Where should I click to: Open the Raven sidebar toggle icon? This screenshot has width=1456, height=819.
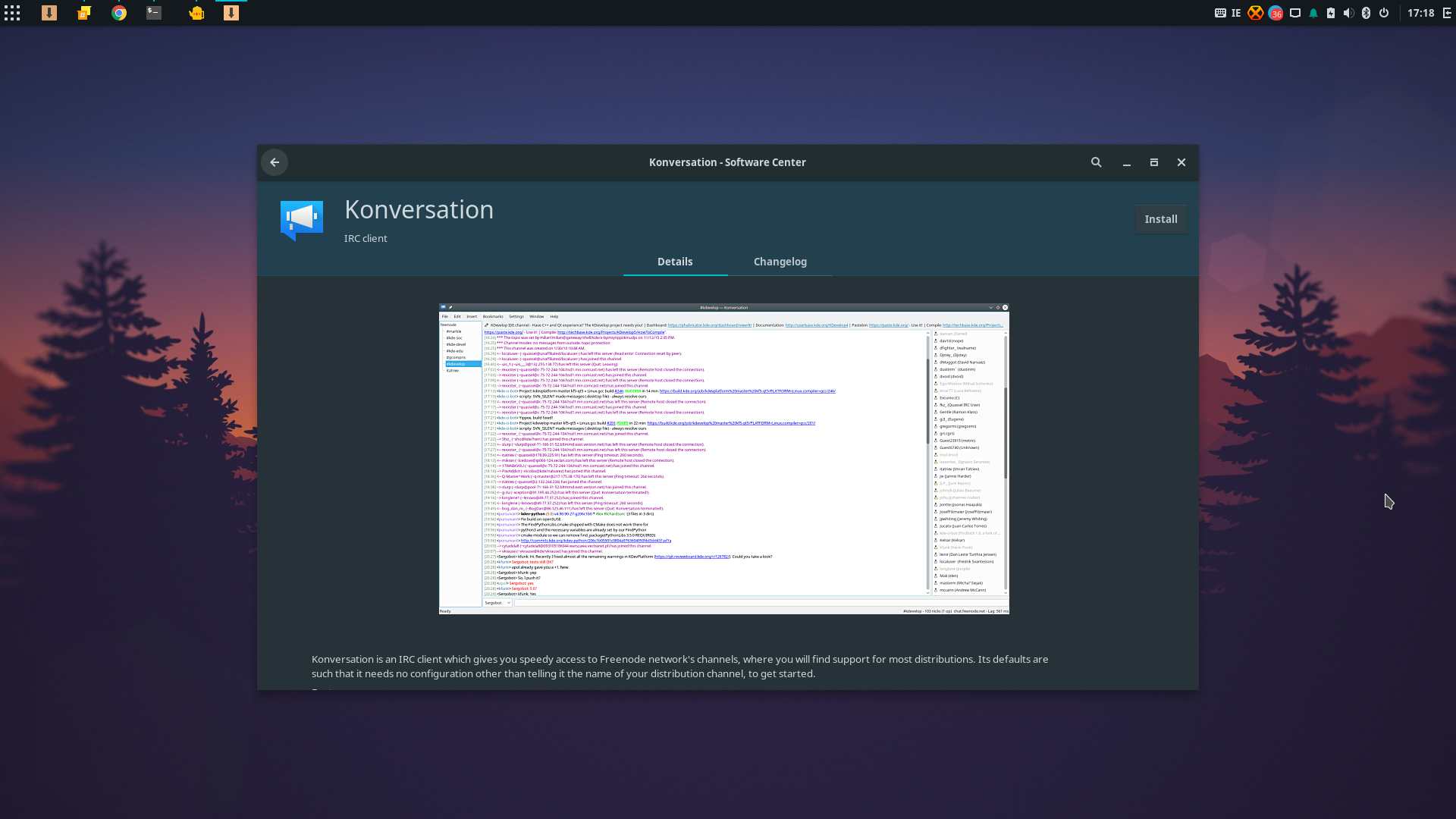(x=1447, y=13)
